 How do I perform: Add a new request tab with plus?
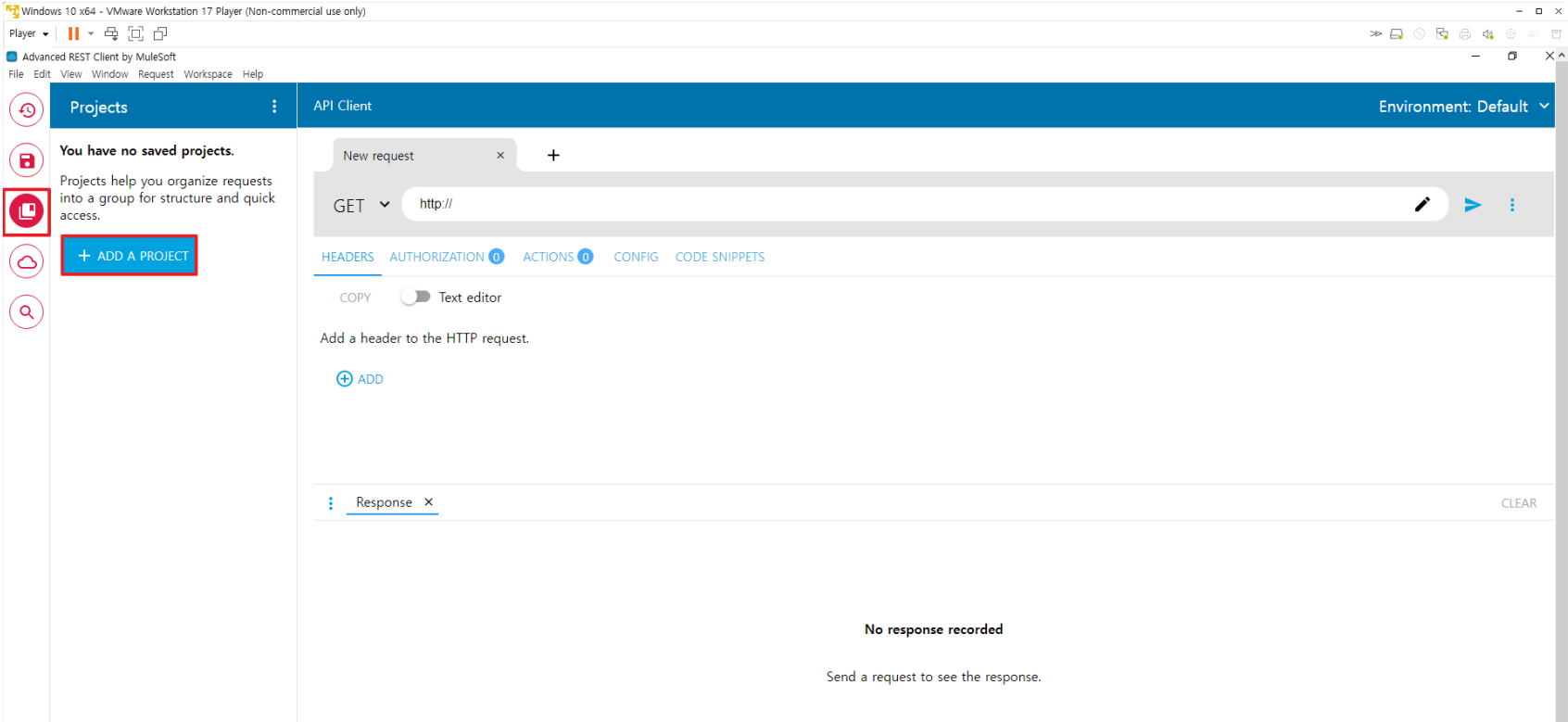tap(553, 155)
